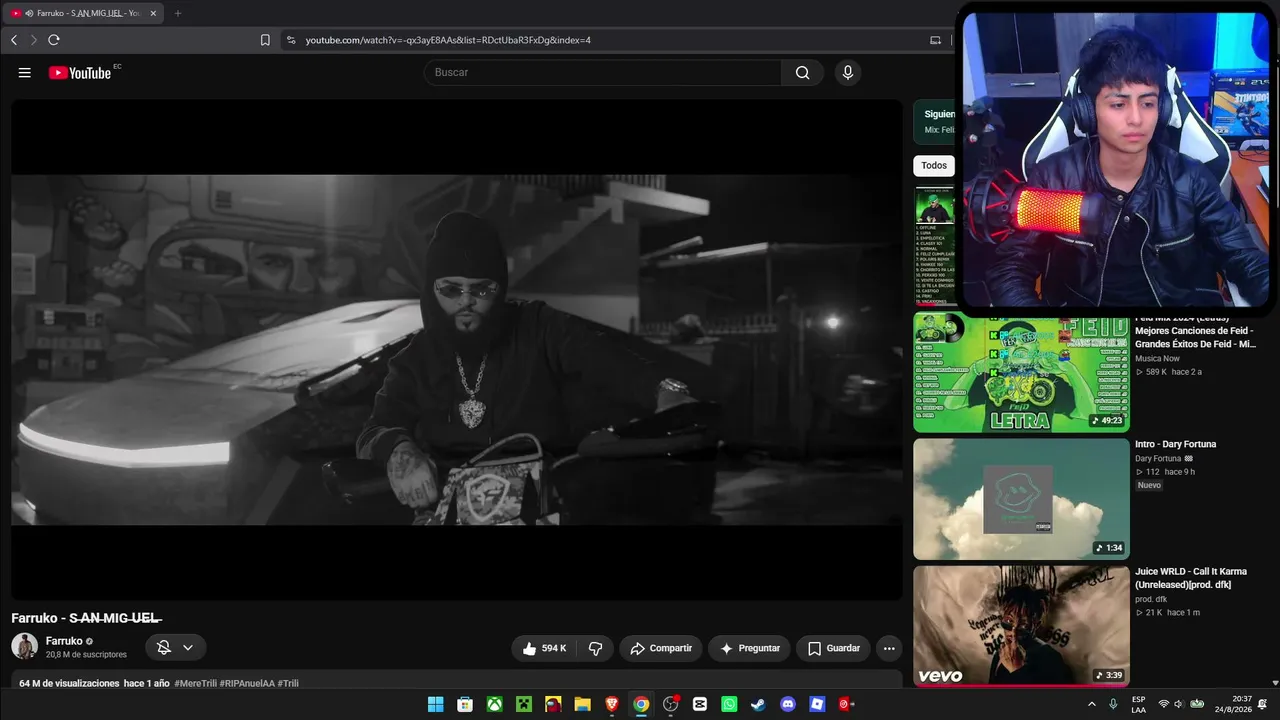The width and height of the screenshot is (1280, 720).
Task: Open the Windows Start menu
Action: [436, 704]
